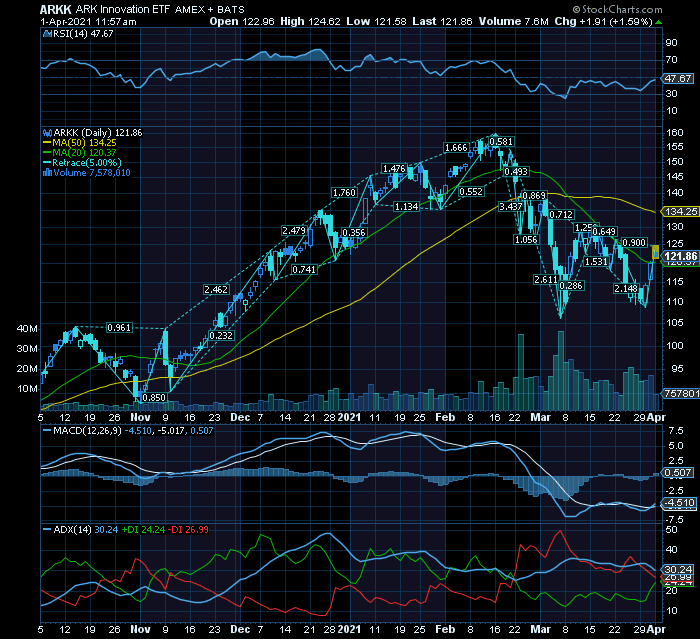Click the Retrace(5.00%) legend entry

coord(87,163)
